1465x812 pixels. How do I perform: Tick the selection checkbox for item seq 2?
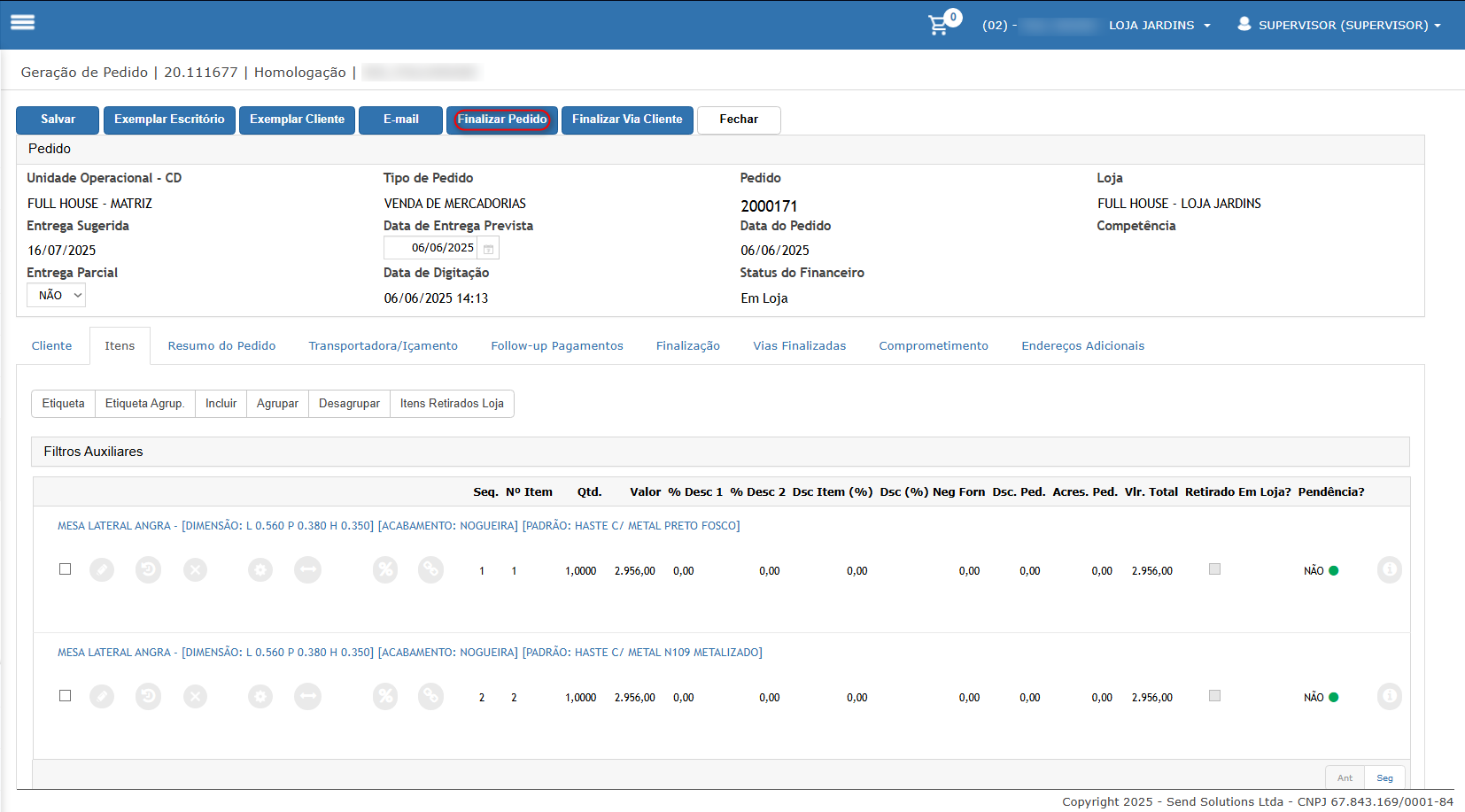pos(65,695)
